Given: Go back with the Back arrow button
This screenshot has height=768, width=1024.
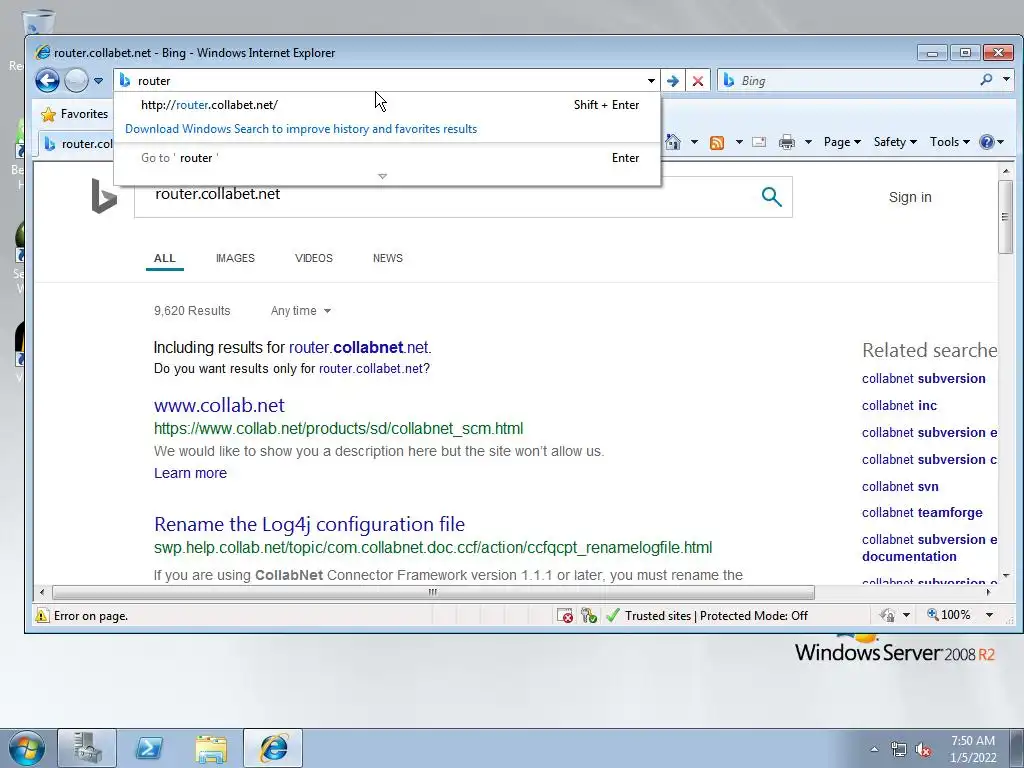Looking at the screenshot, I should tap(47, 81).
